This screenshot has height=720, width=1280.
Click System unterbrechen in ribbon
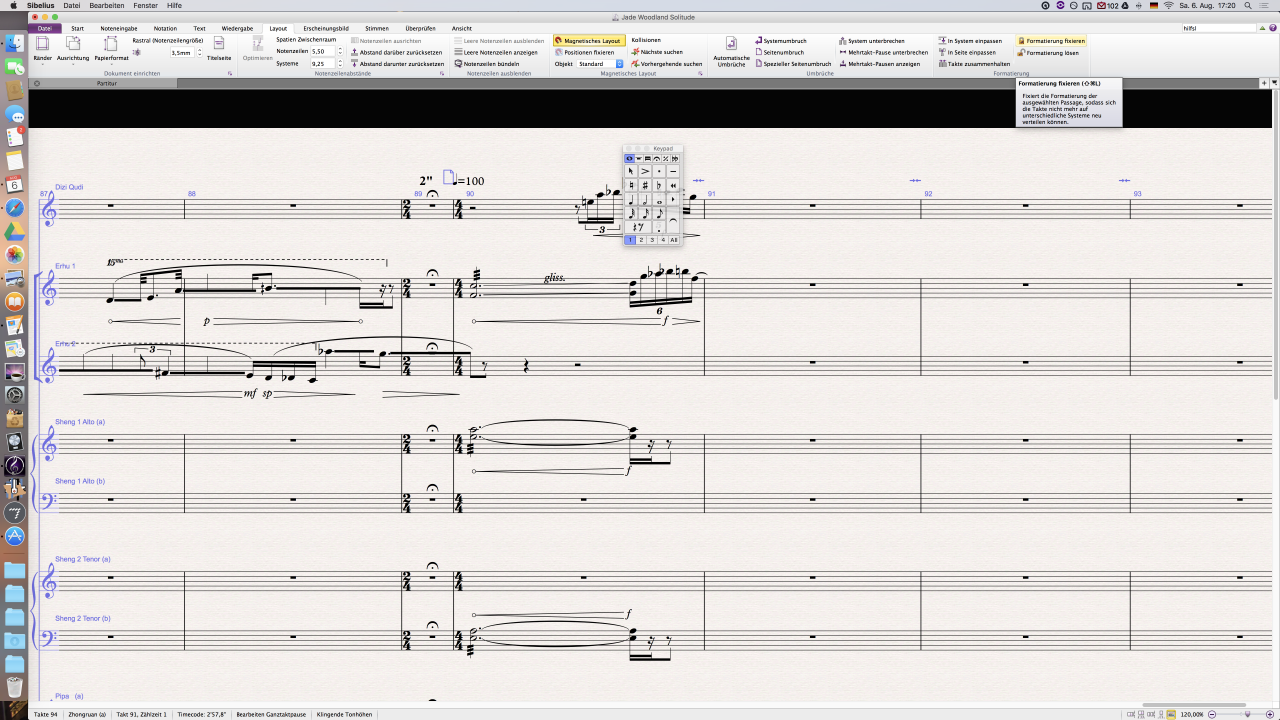(871, 41)
